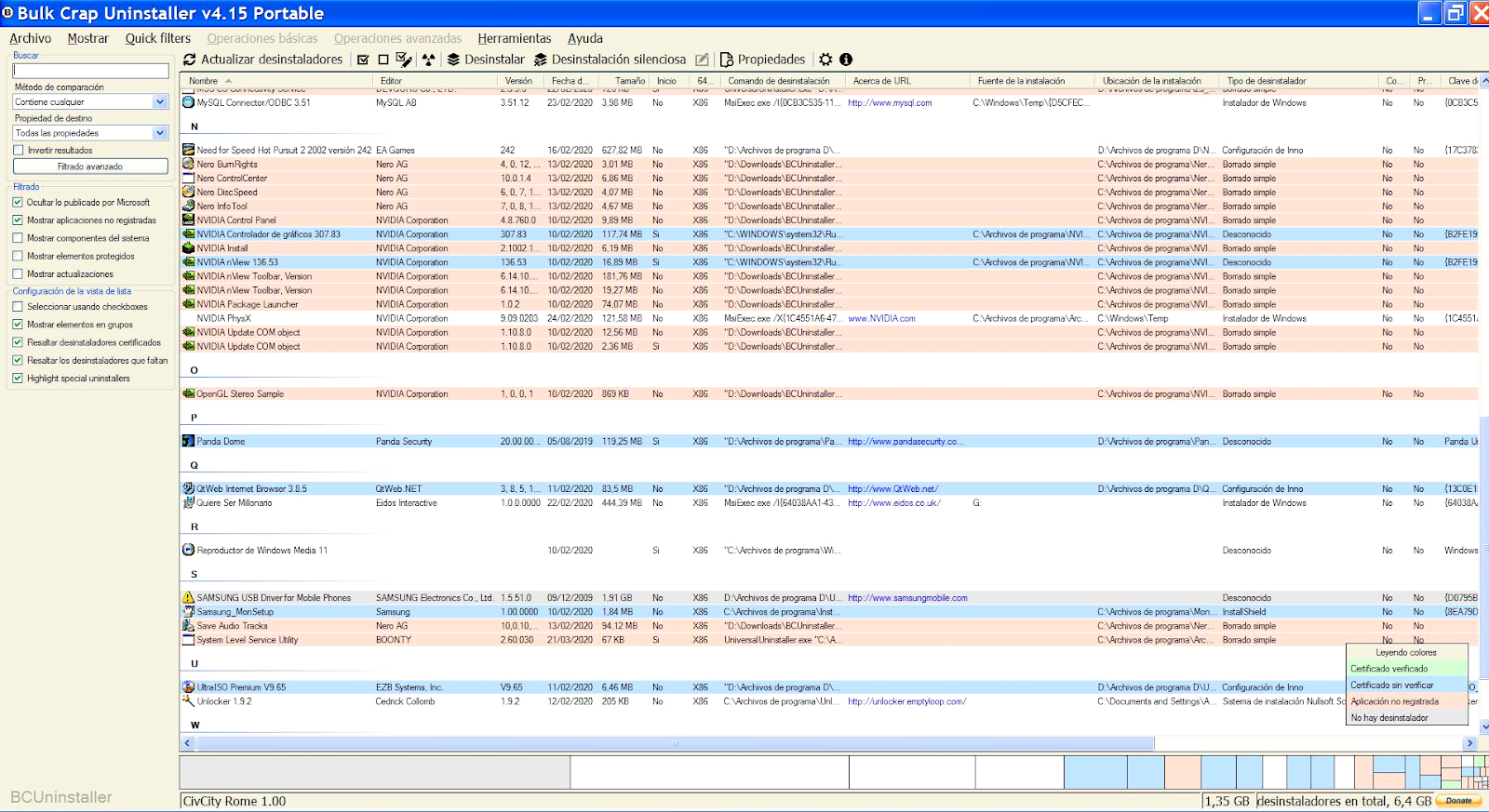Click the Certificado verificado color legend
Viewport: 1489px width, 812px height.
[x=1407, y=669]
